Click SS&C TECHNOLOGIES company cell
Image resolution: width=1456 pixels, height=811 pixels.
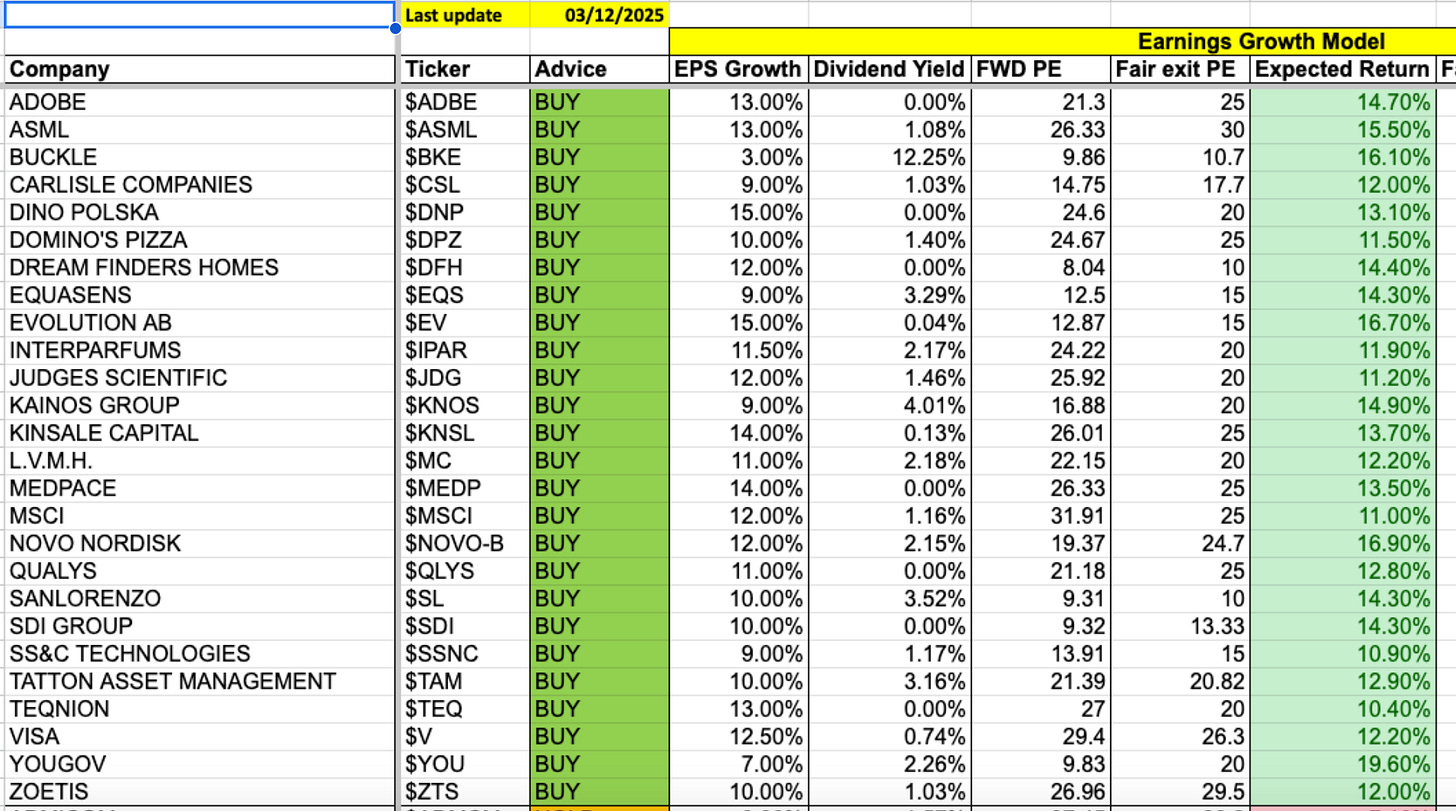199,654
